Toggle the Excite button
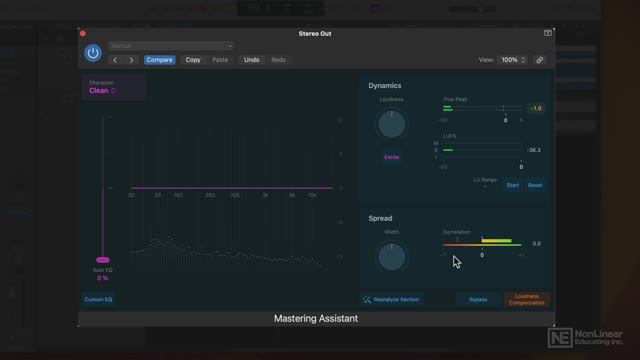 (x=391, y=157)
